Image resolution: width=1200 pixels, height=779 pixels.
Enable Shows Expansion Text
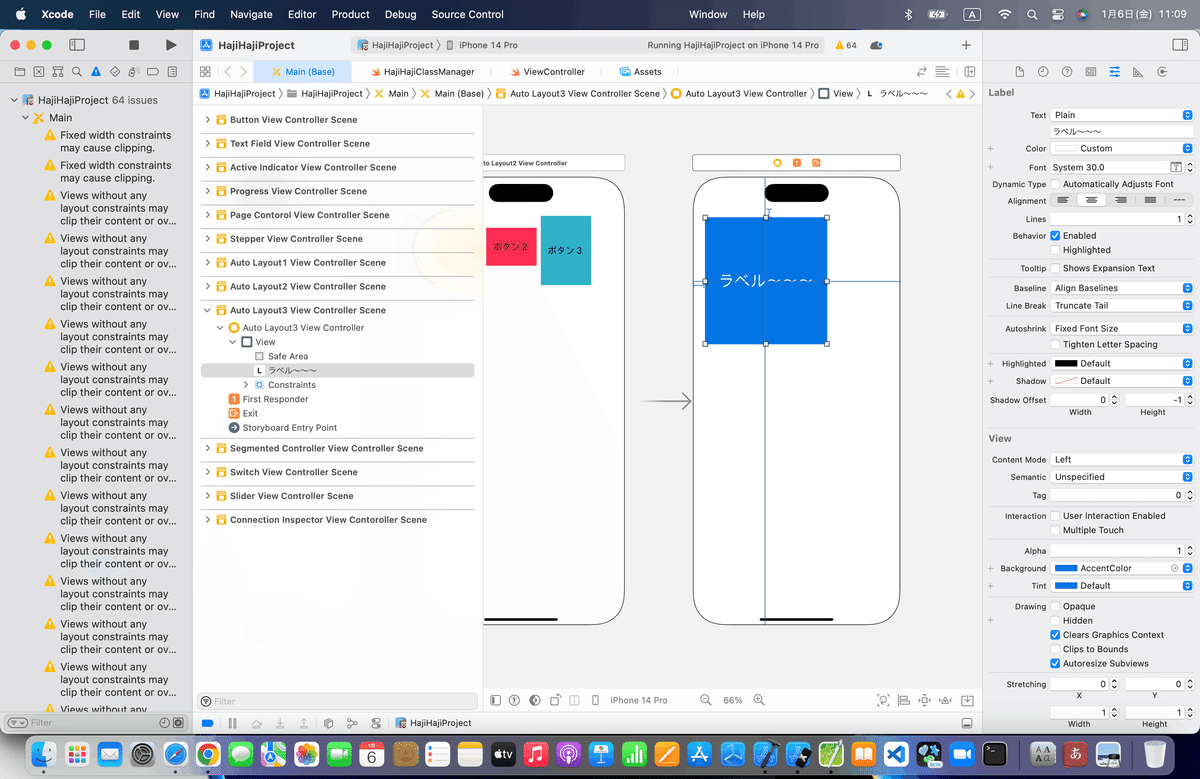(x=1055, y=268)
